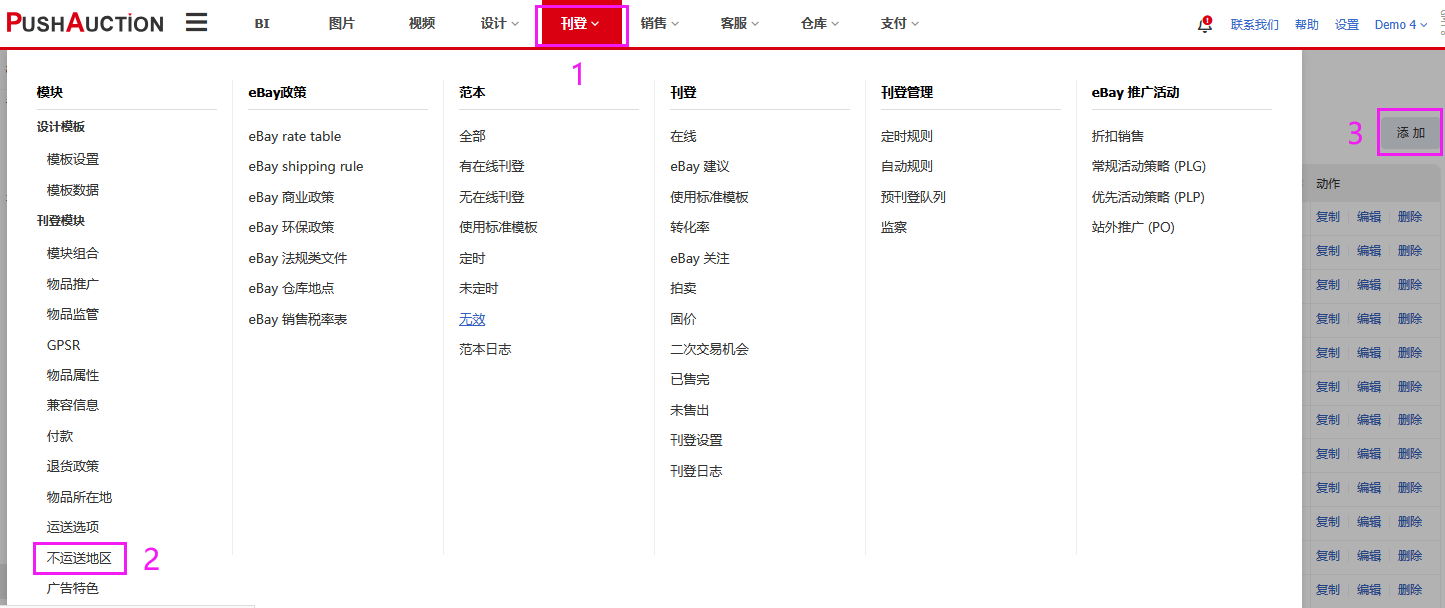The width and height of the screenshot is (1445, 608).
Task: Open 不运送地区 module
Action: click(x=79, y=558)
